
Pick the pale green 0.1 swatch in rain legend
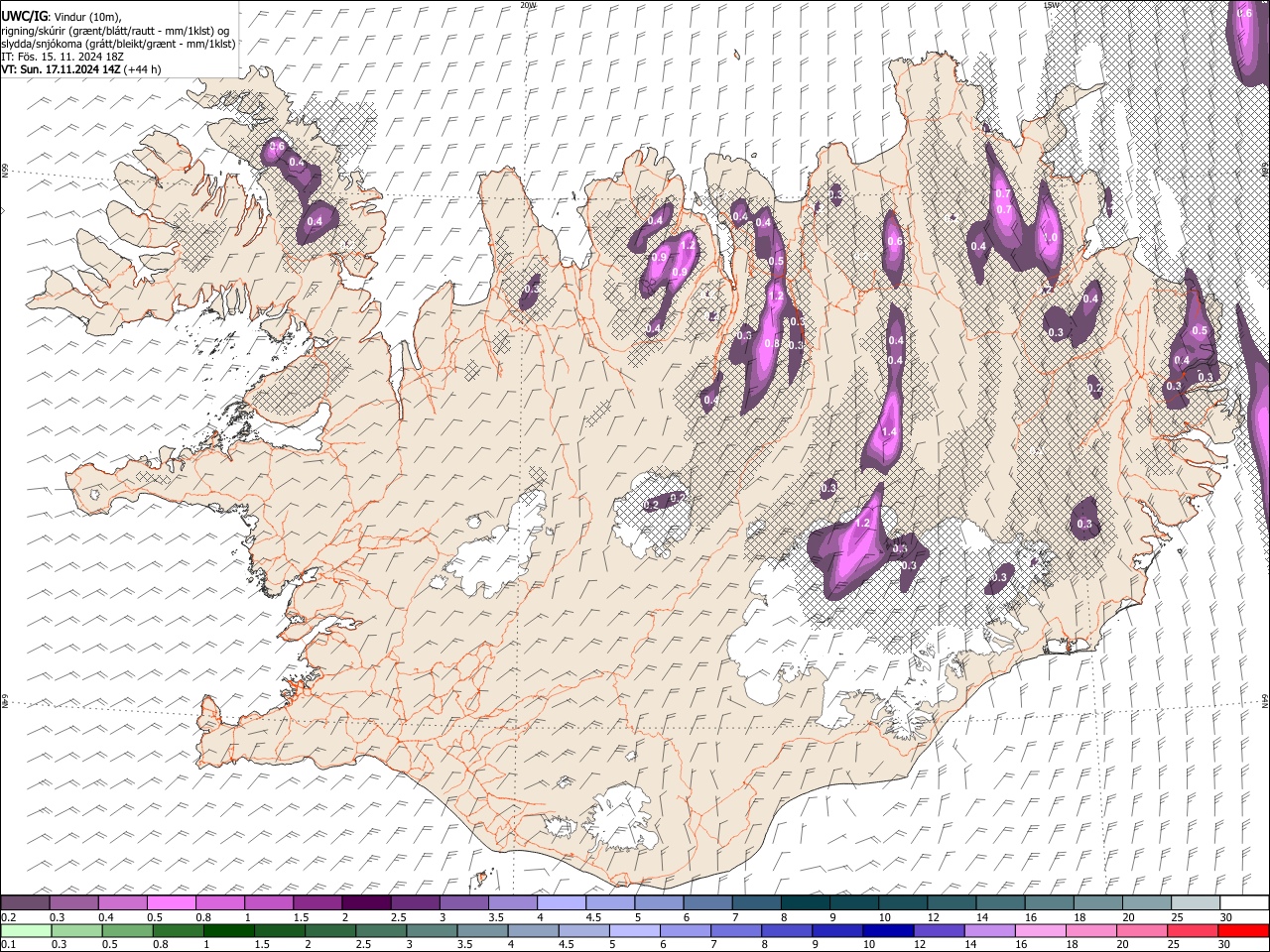tap(25, 930)
